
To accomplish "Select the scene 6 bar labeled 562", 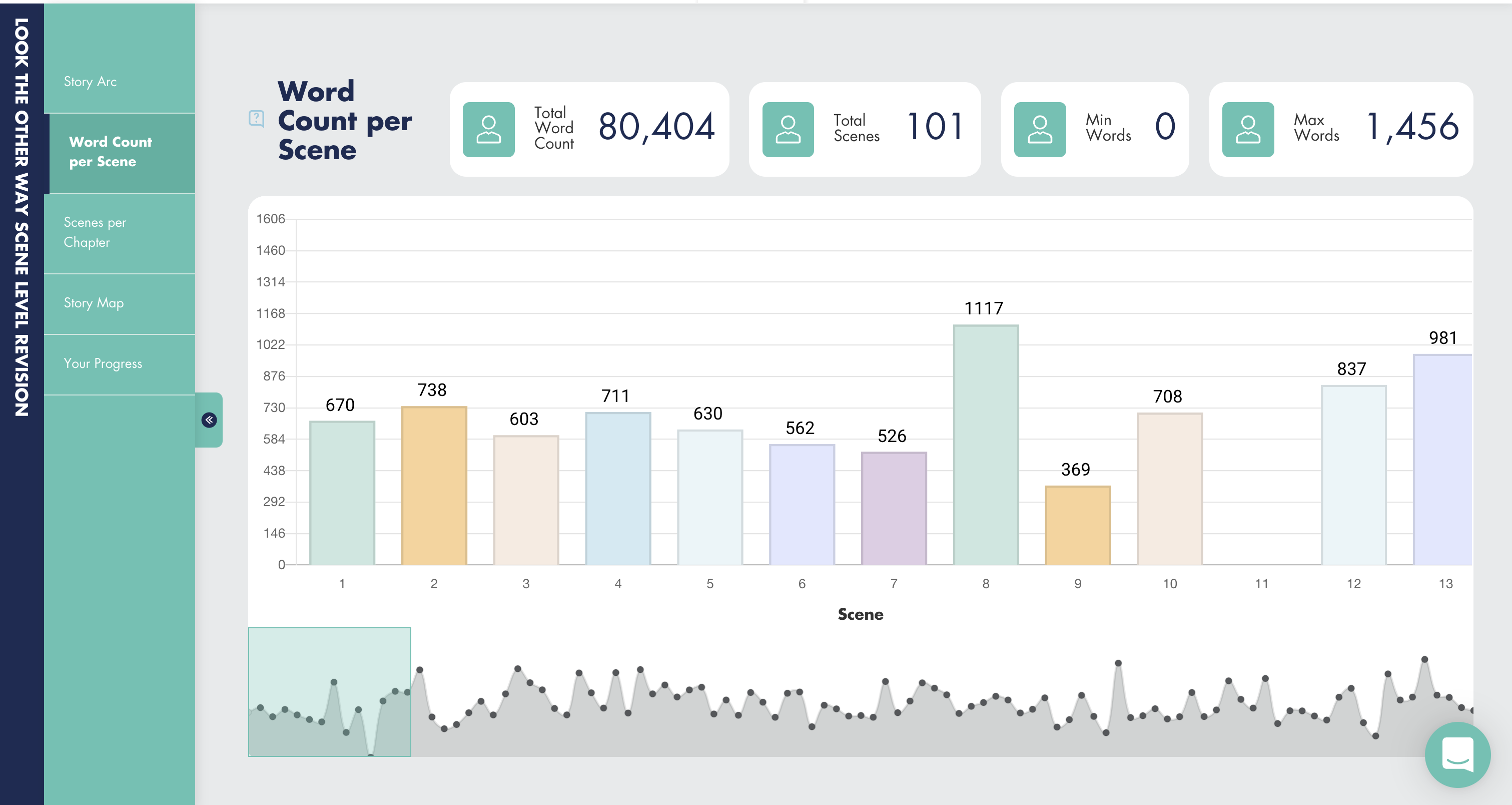I will coord(802,504).
